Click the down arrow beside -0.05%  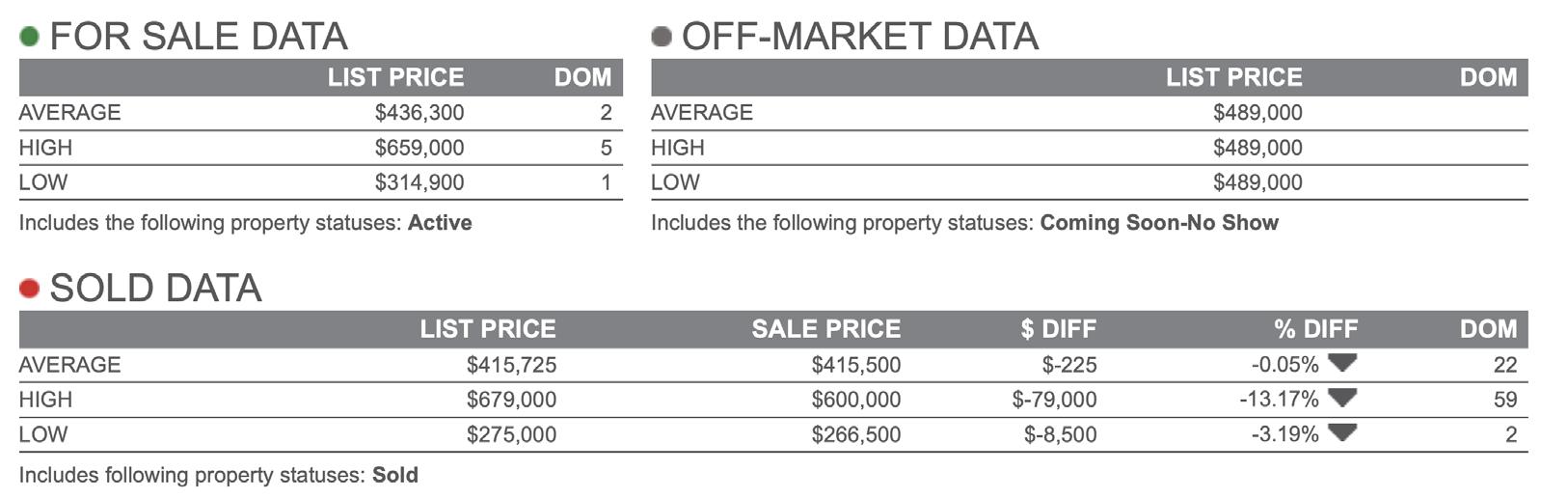coord(1341,363)
